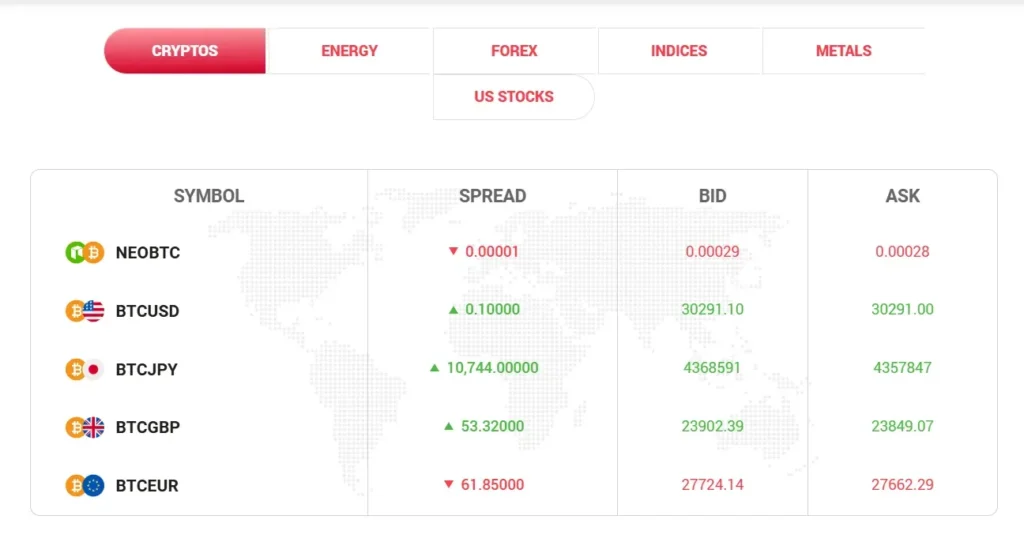Viewport: 1024px width, 546px height.
Task: Click the BTCEUR symbol name
Action: [147, 486]
